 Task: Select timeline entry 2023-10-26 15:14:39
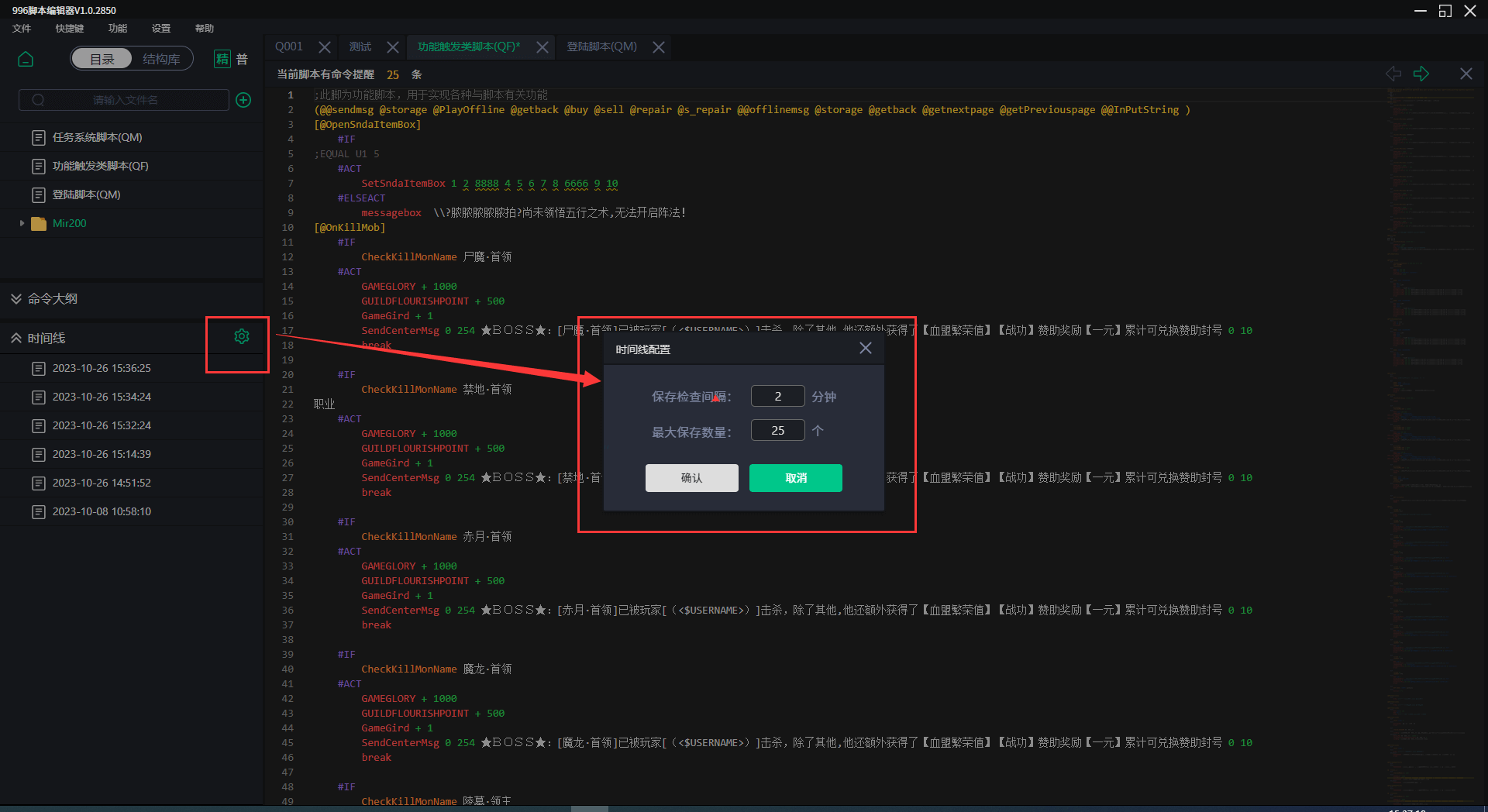pyautogui.click(x=102, y=454)
